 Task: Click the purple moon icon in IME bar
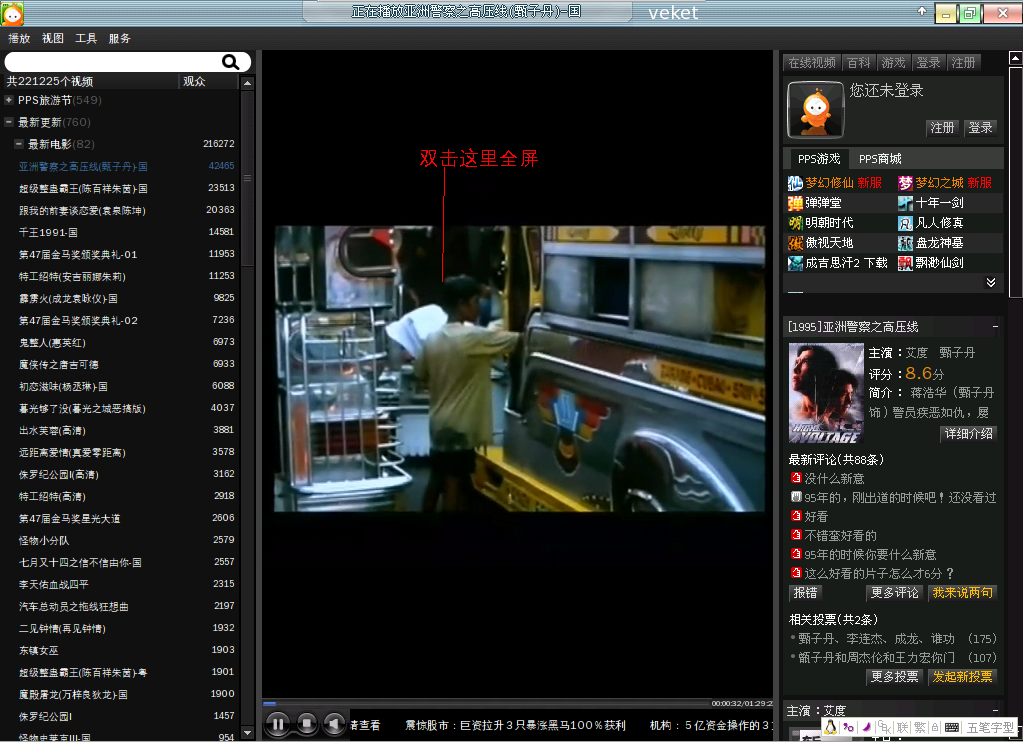866,727
